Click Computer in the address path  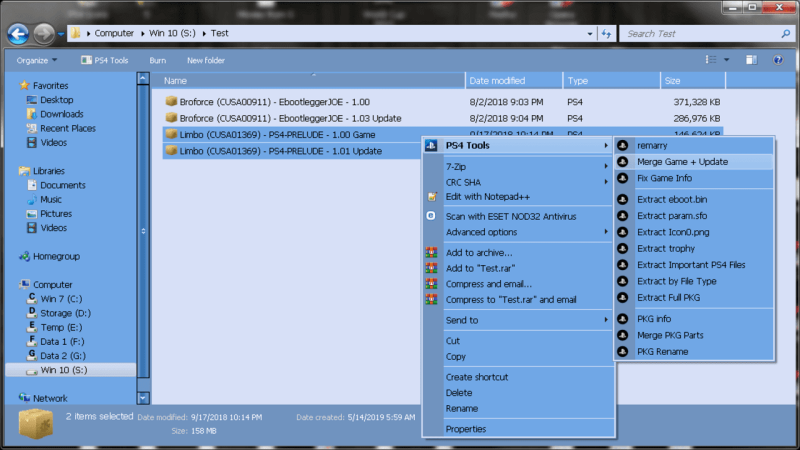(114, 33)
